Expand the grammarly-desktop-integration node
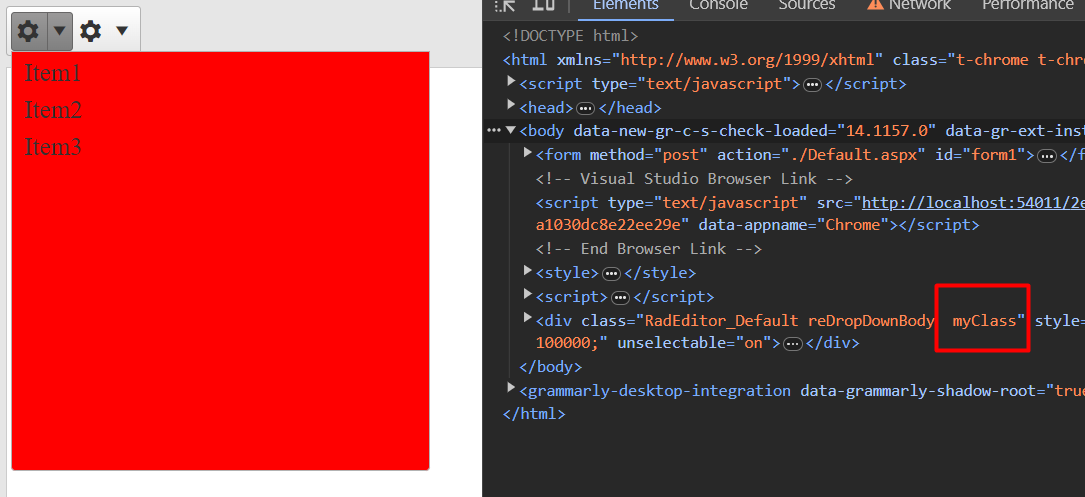This screenshot has height=497, width=1085. [511, 388]
